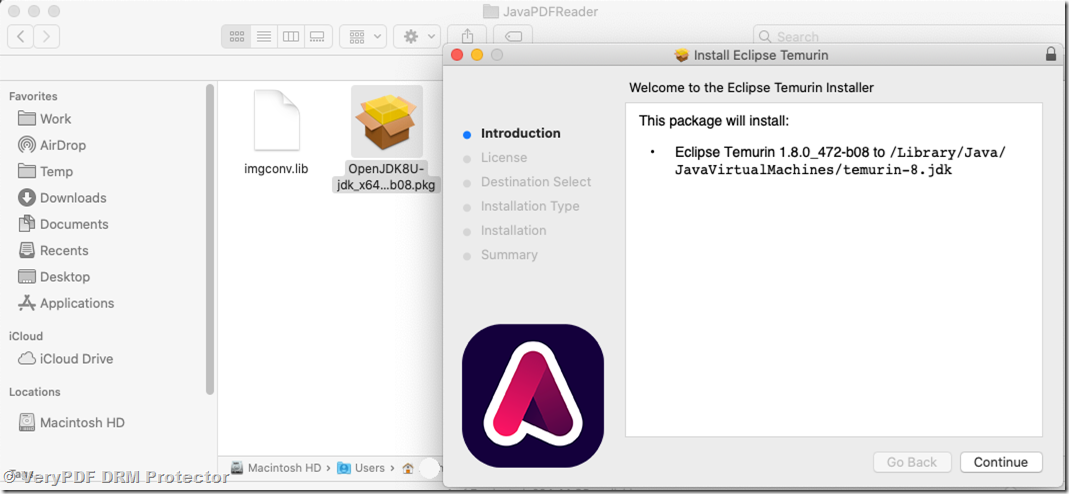Select the imgconv.lib file icon

(276, 121)
